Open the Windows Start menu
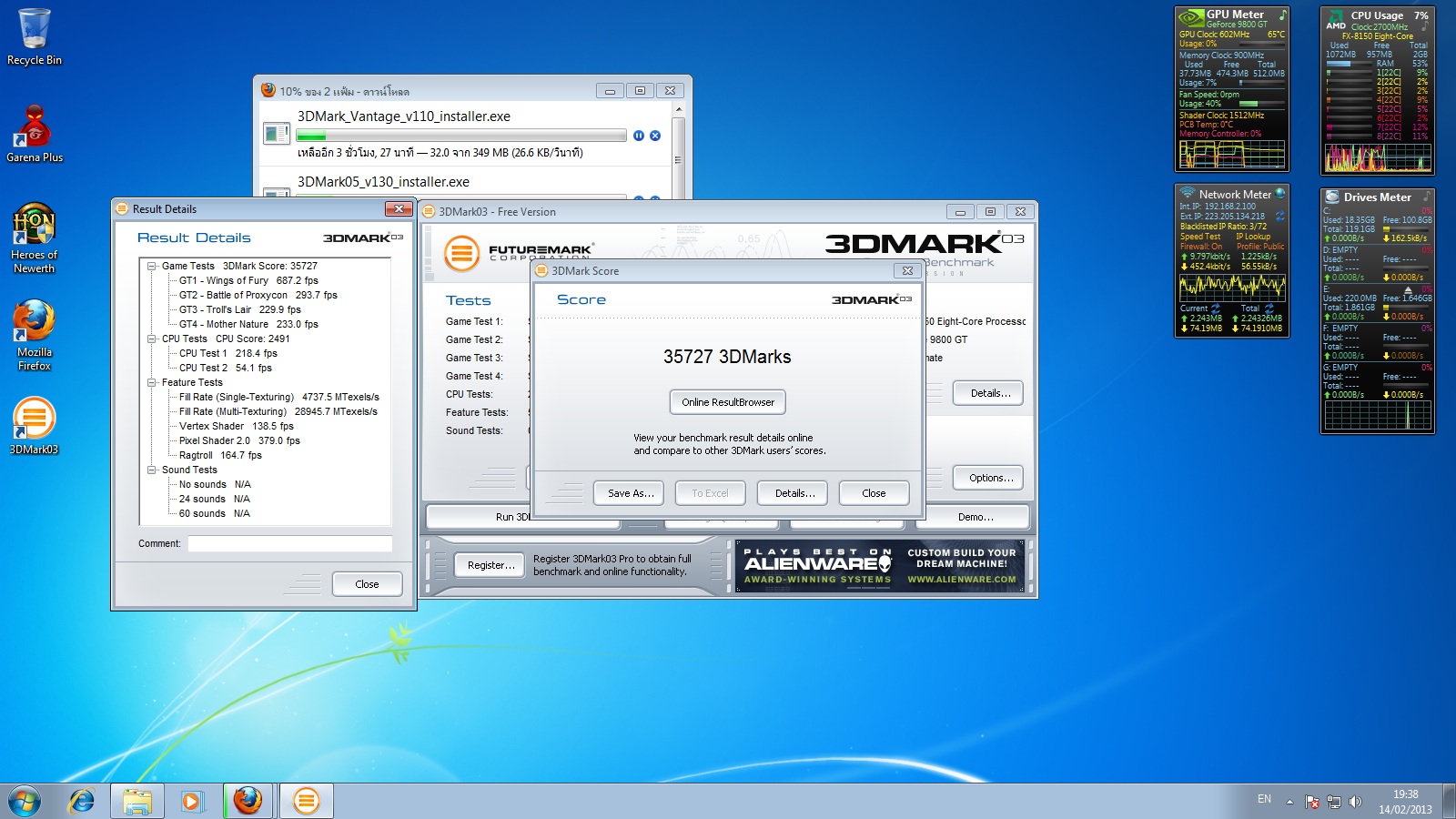The width and height of the screenshot is (1456, 819). click(x=25, y=801)
